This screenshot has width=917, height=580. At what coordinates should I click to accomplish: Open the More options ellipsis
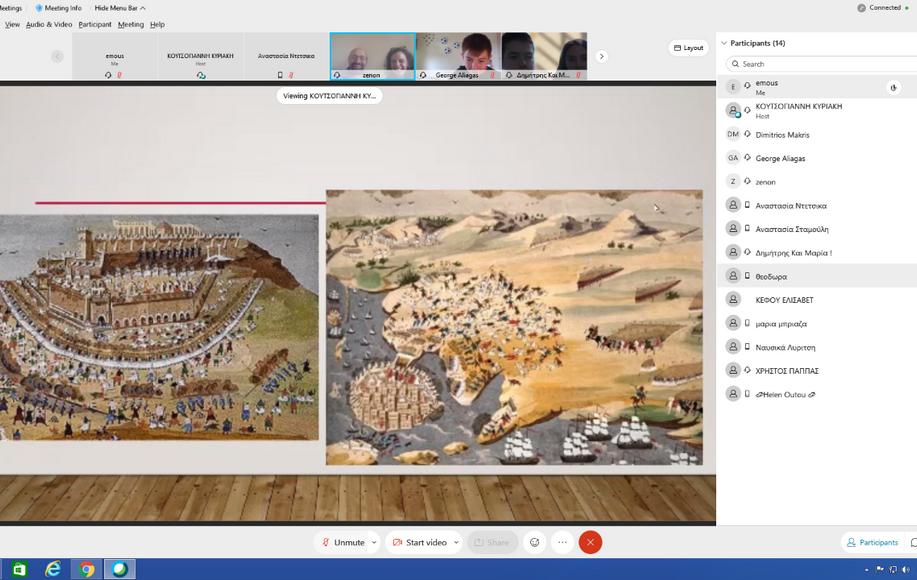click(563, 543)
